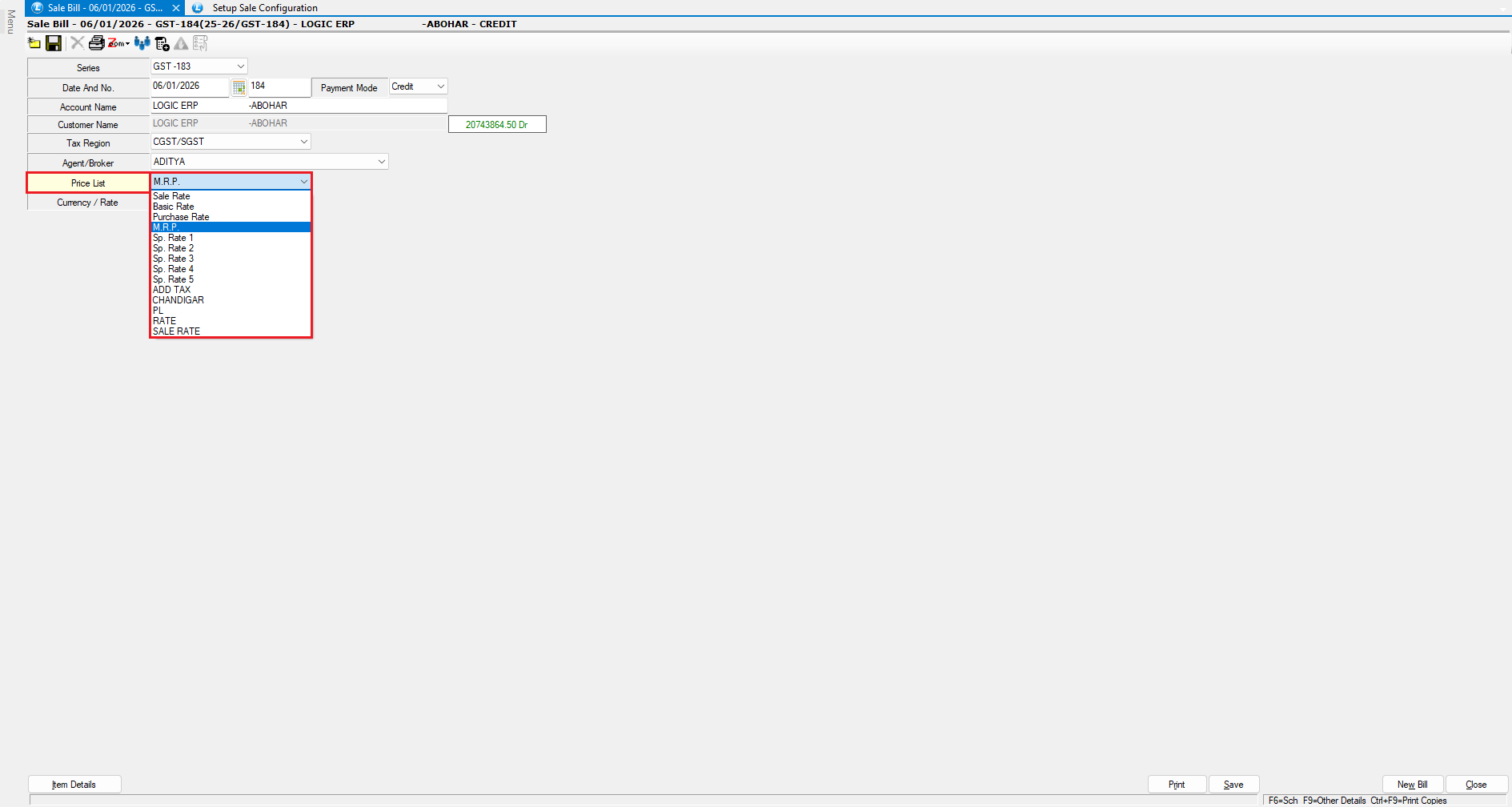This screenshot has height=807, width=1512.
Task: Switch to Setup Sale Configuration tab
Action: coord(264,8)
